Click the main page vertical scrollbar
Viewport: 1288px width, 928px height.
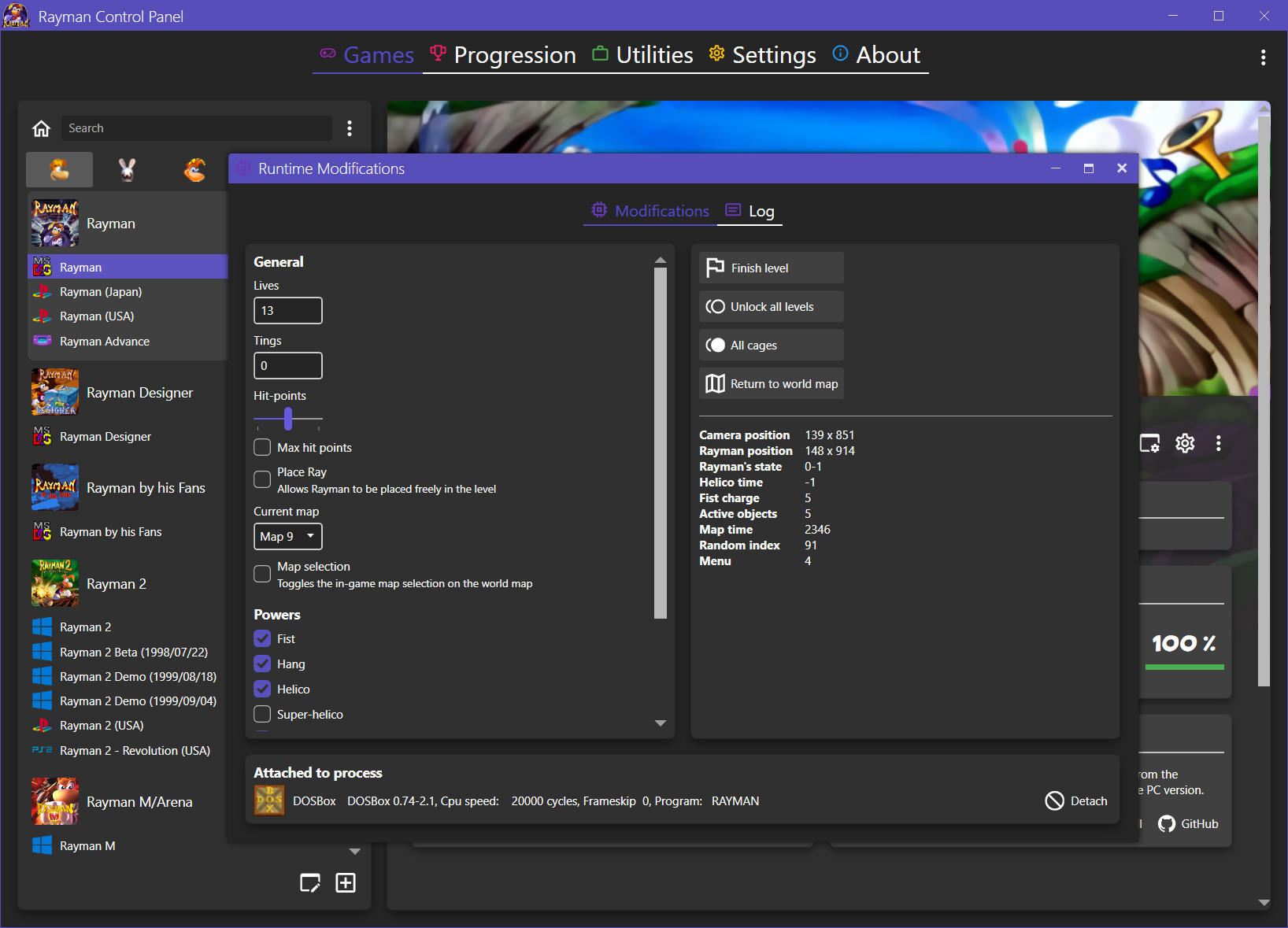click(x=1264, y=401)
